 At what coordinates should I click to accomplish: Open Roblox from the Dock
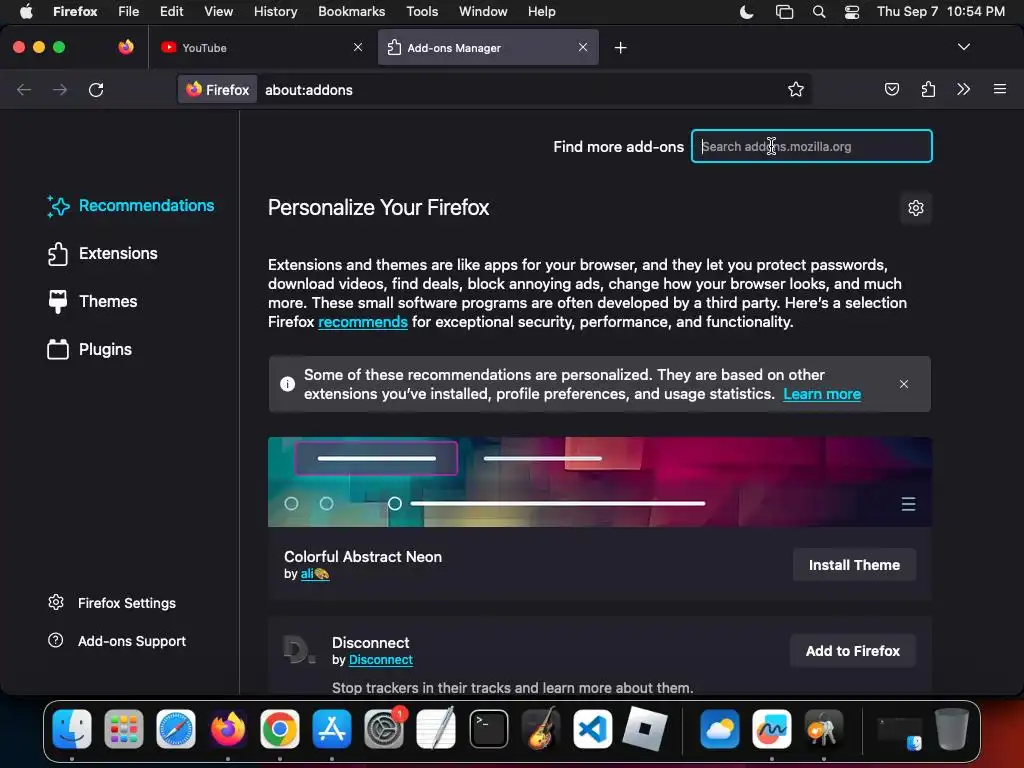[645, 728]
